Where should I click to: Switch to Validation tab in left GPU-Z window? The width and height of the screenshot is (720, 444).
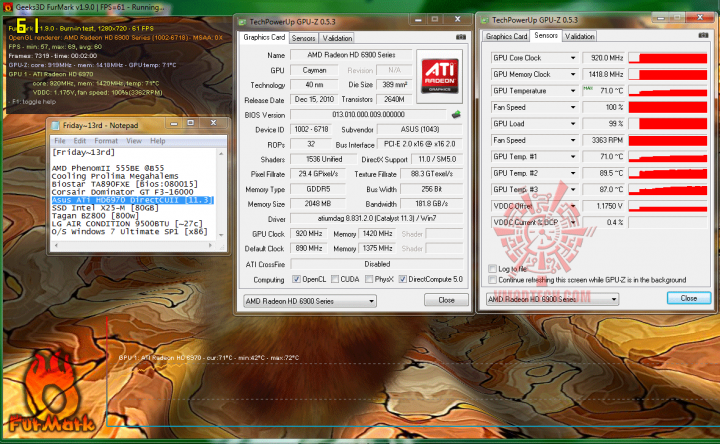[x=337, y=38]
